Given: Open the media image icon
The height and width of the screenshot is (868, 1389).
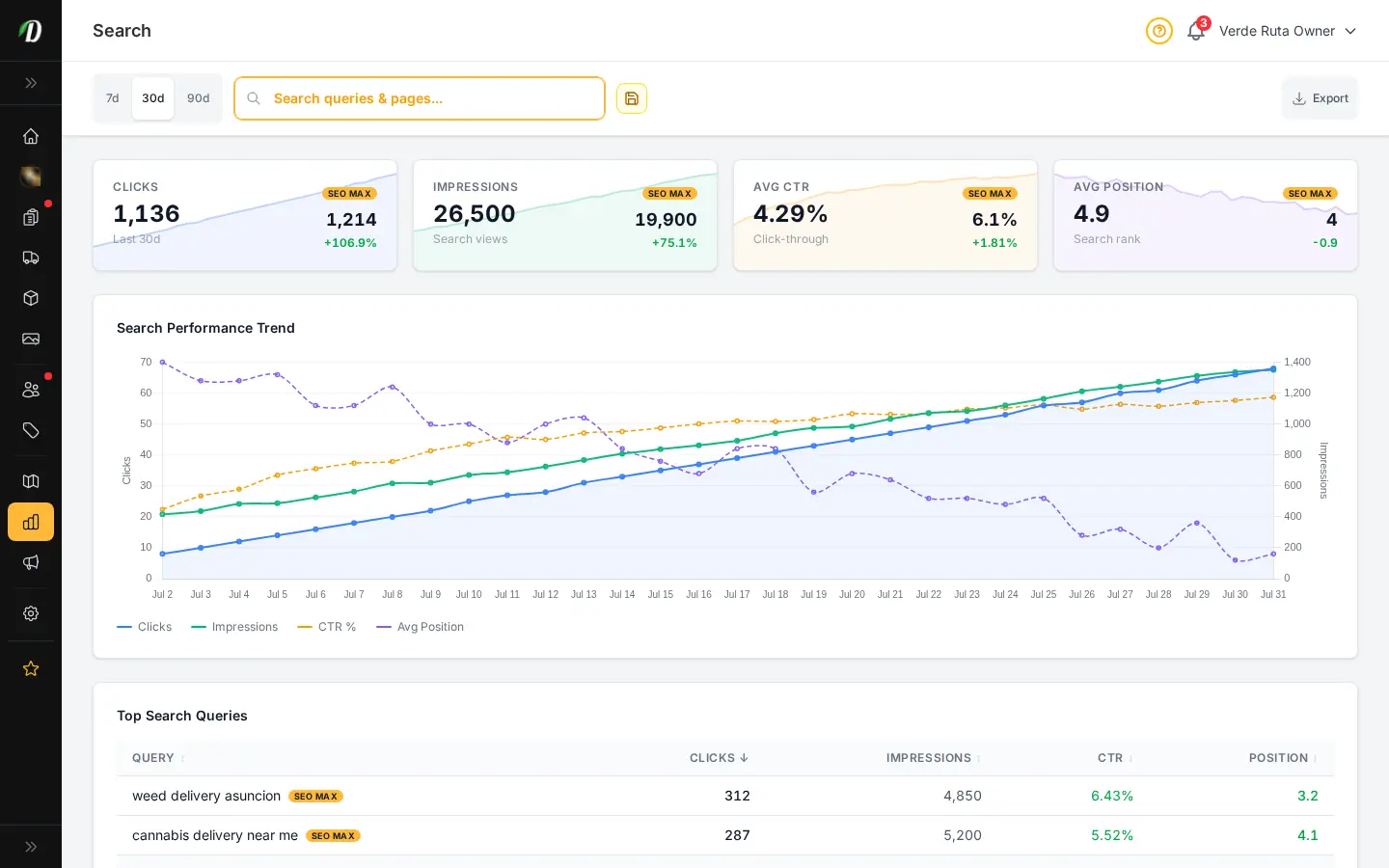Looking at the screenshot, I should click(x=31, y=339).
